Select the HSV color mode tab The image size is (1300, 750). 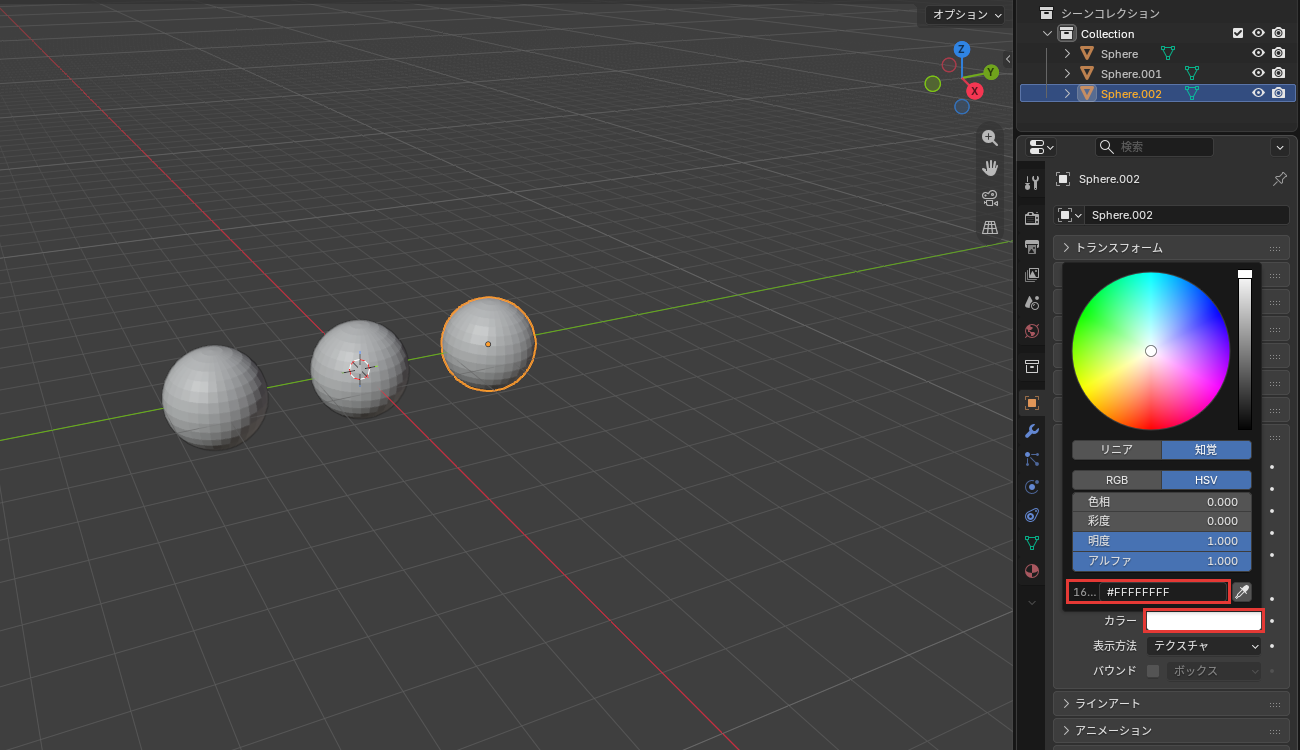pos(1206,480)
